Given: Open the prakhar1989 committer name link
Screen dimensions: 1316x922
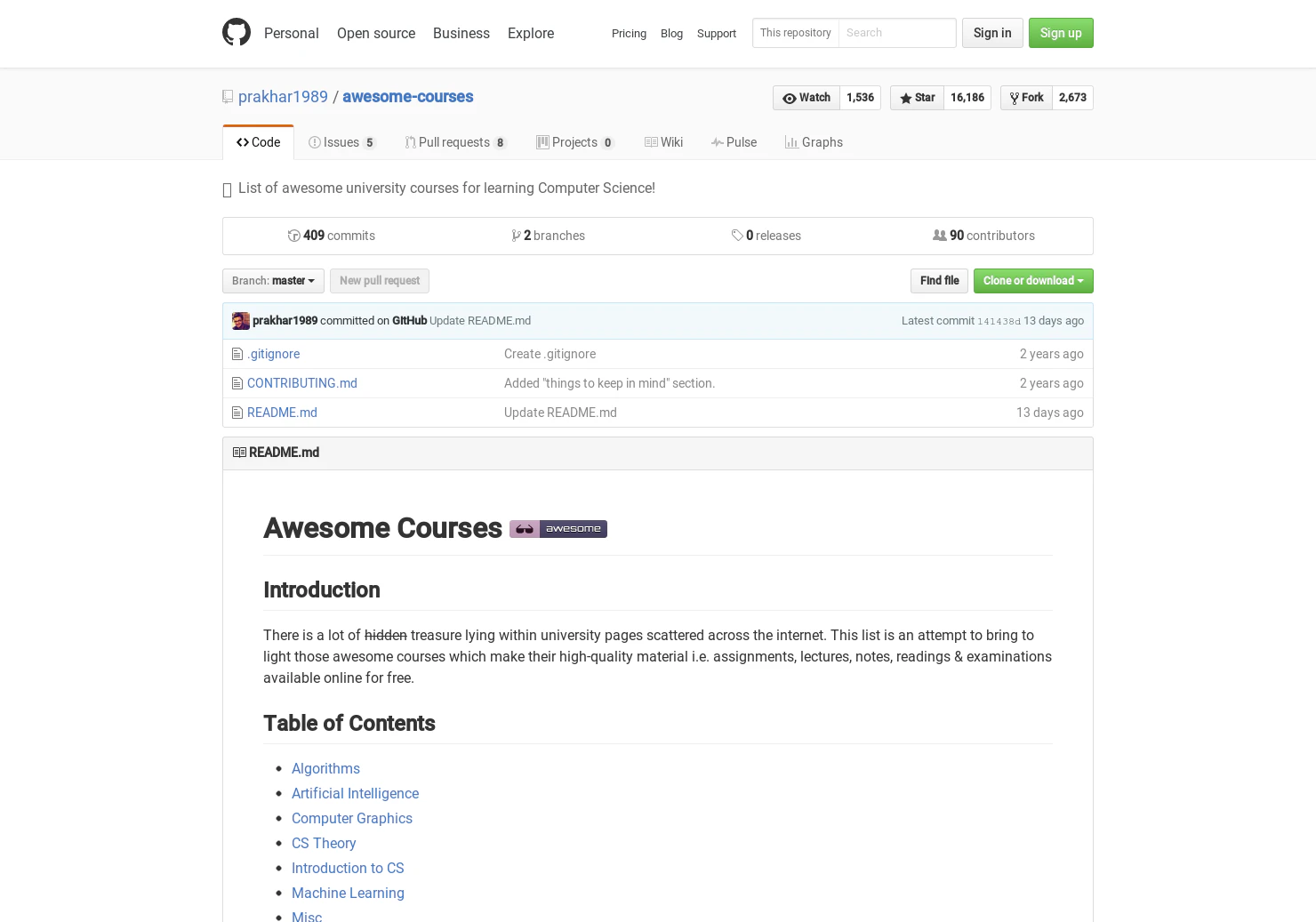Looking at the screenshot, I should (285, 321).
